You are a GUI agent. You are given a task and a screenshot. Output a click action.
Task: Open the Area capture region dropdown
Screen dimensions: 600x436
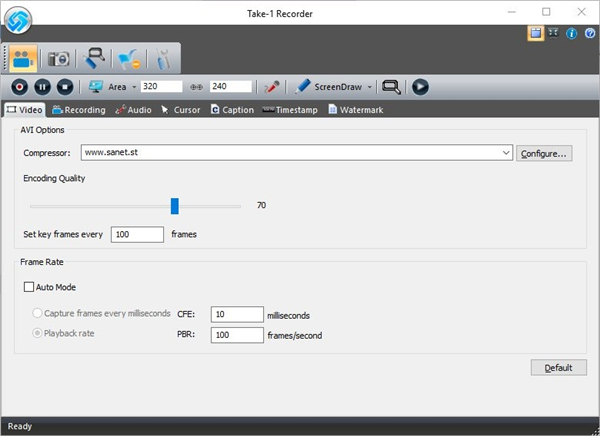coord(133,87)
